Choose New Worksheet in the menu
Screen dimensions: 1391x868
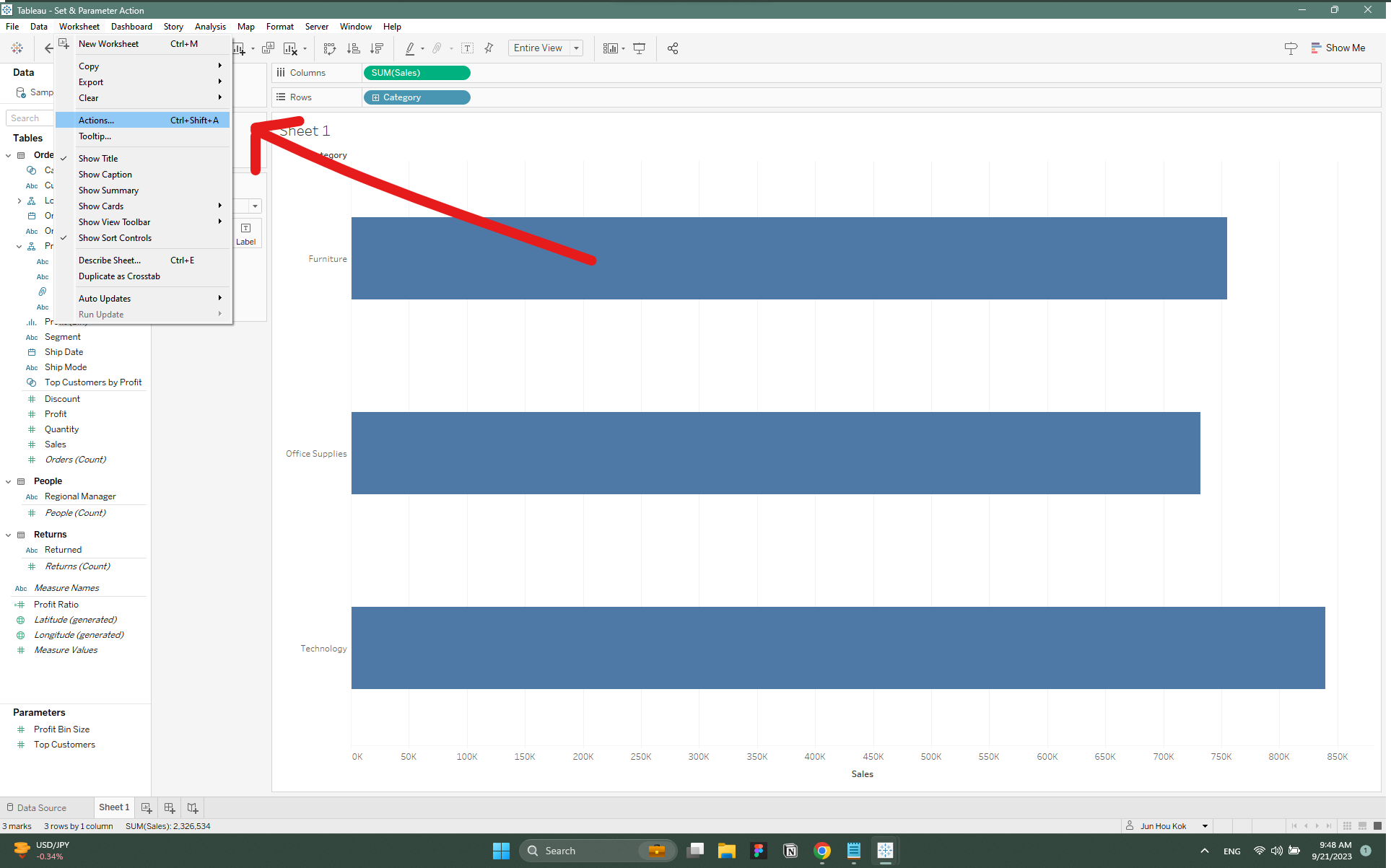pos(143,44)
